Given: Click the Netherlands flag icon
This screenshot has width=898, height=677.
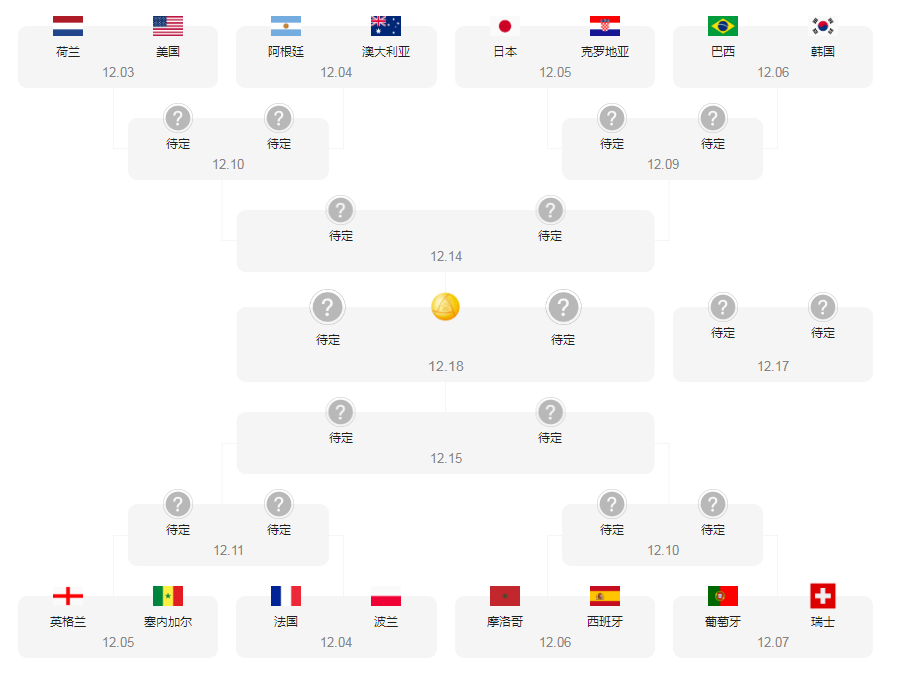Looking at the screenshot, I should coord(68,26).
